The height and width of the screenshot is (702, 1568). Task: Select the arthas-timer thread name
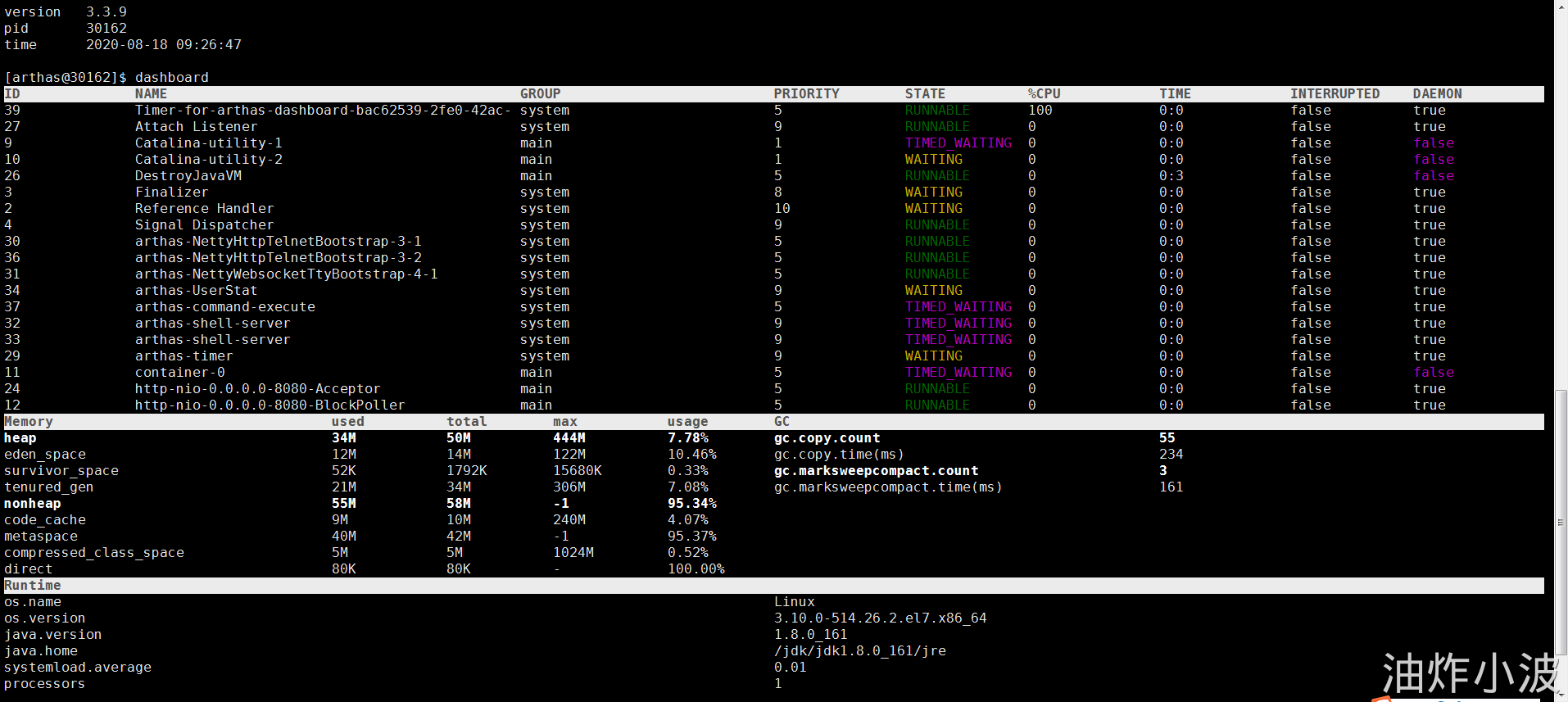pos(184,356)
